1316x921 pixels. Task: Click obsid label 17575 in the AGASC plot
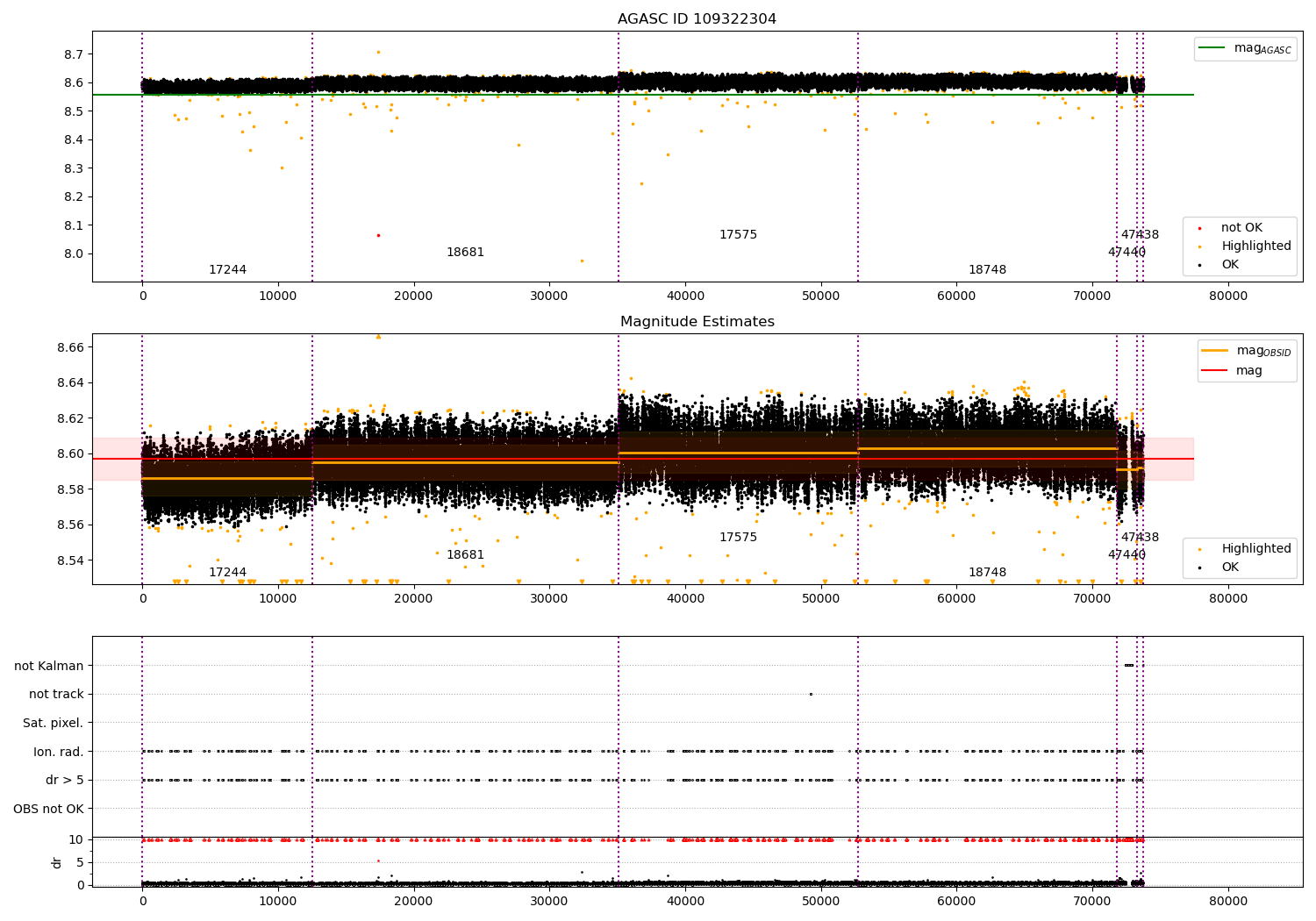738,235
